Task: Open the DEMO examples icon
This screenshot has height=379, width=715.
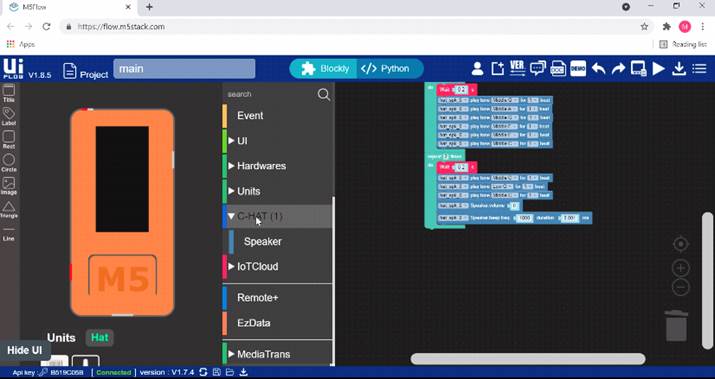Action: tap(578, 69)
